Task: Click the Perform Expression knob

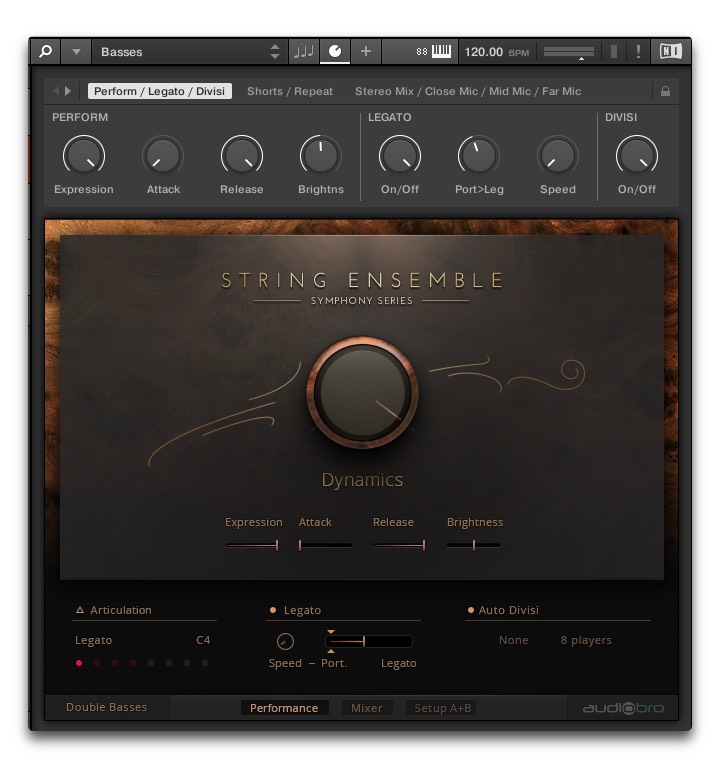Action: (x=84, y=156)
